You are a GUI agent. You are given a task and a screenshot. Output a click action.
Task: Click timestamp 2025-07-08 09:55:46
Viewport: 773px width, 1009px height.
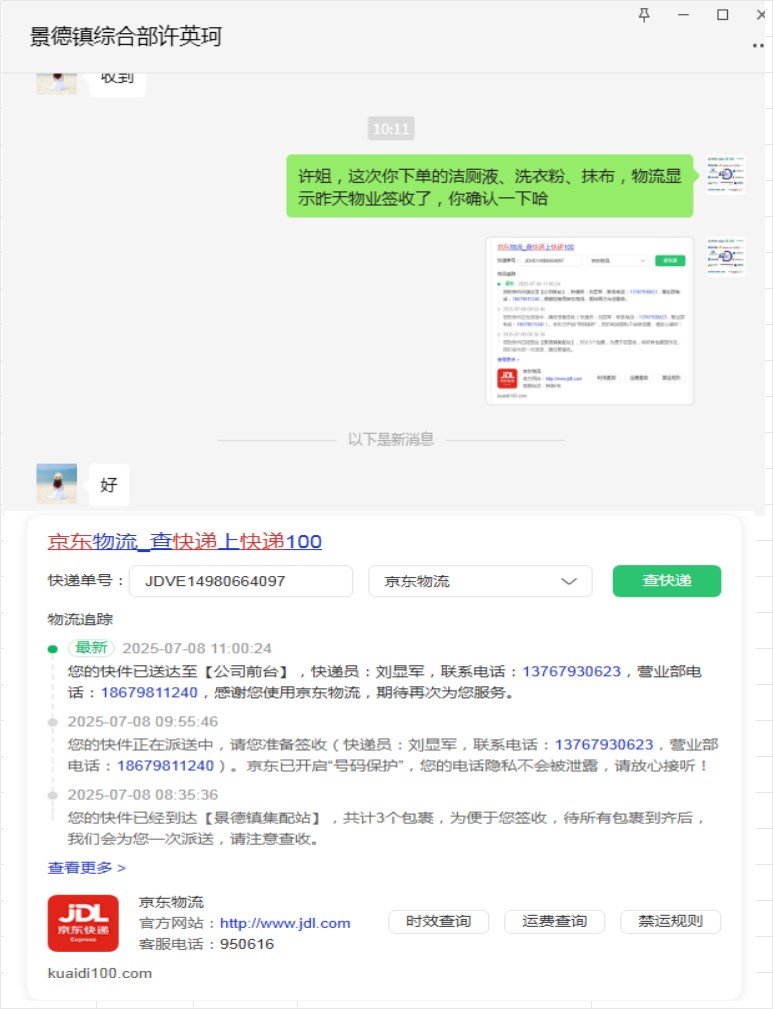(x=143, y=721)
